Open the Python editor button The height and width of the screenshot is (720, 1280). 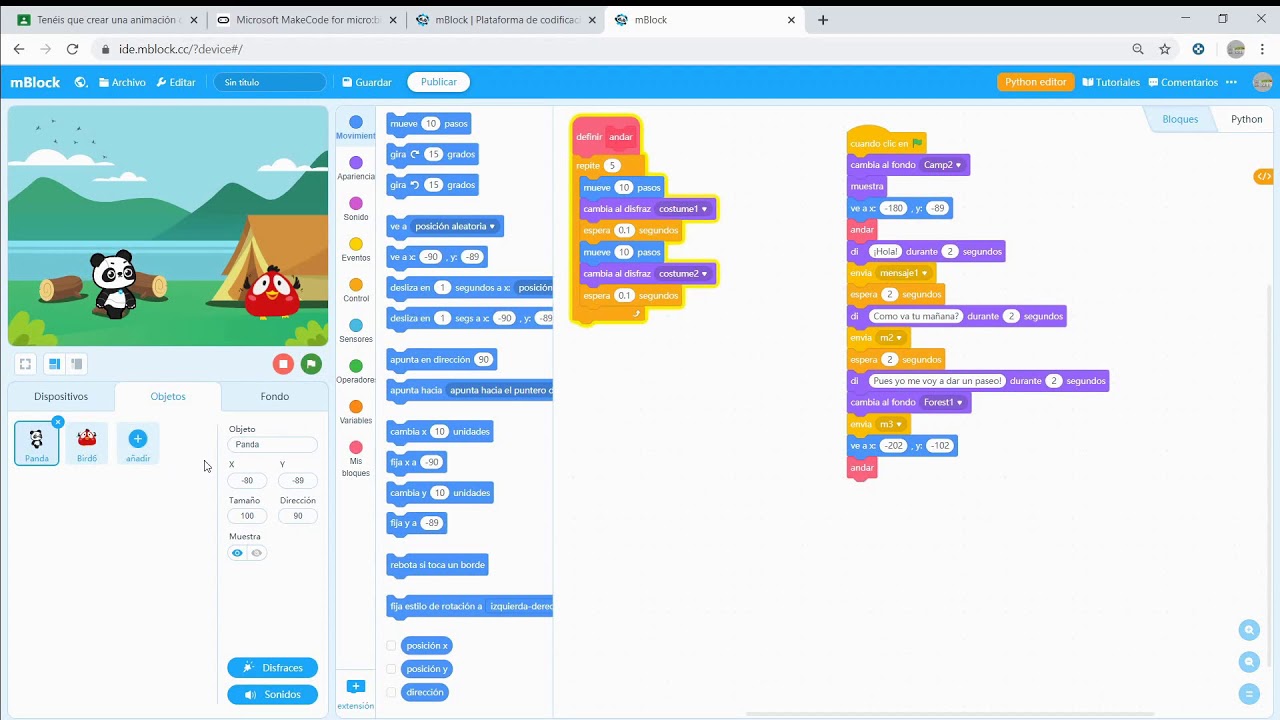coord(1035,82)
